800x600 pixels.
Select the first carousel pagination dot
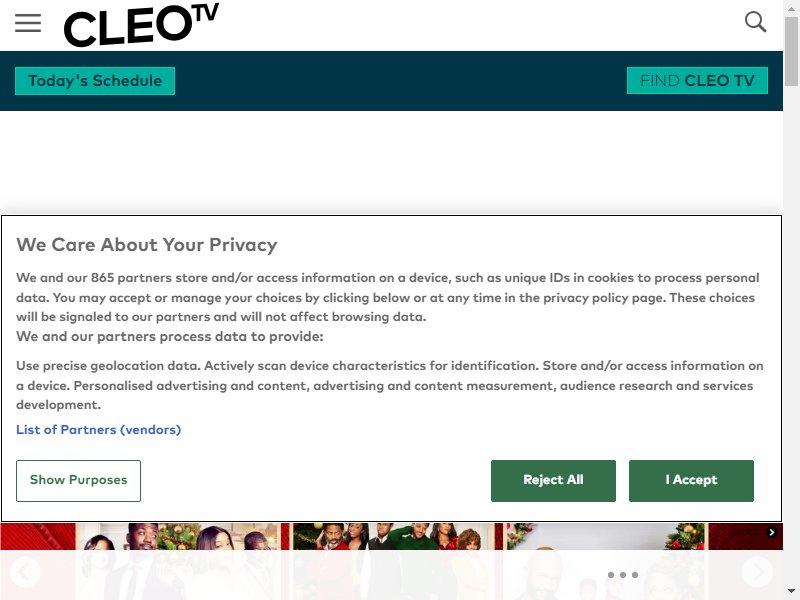(611, 575)
